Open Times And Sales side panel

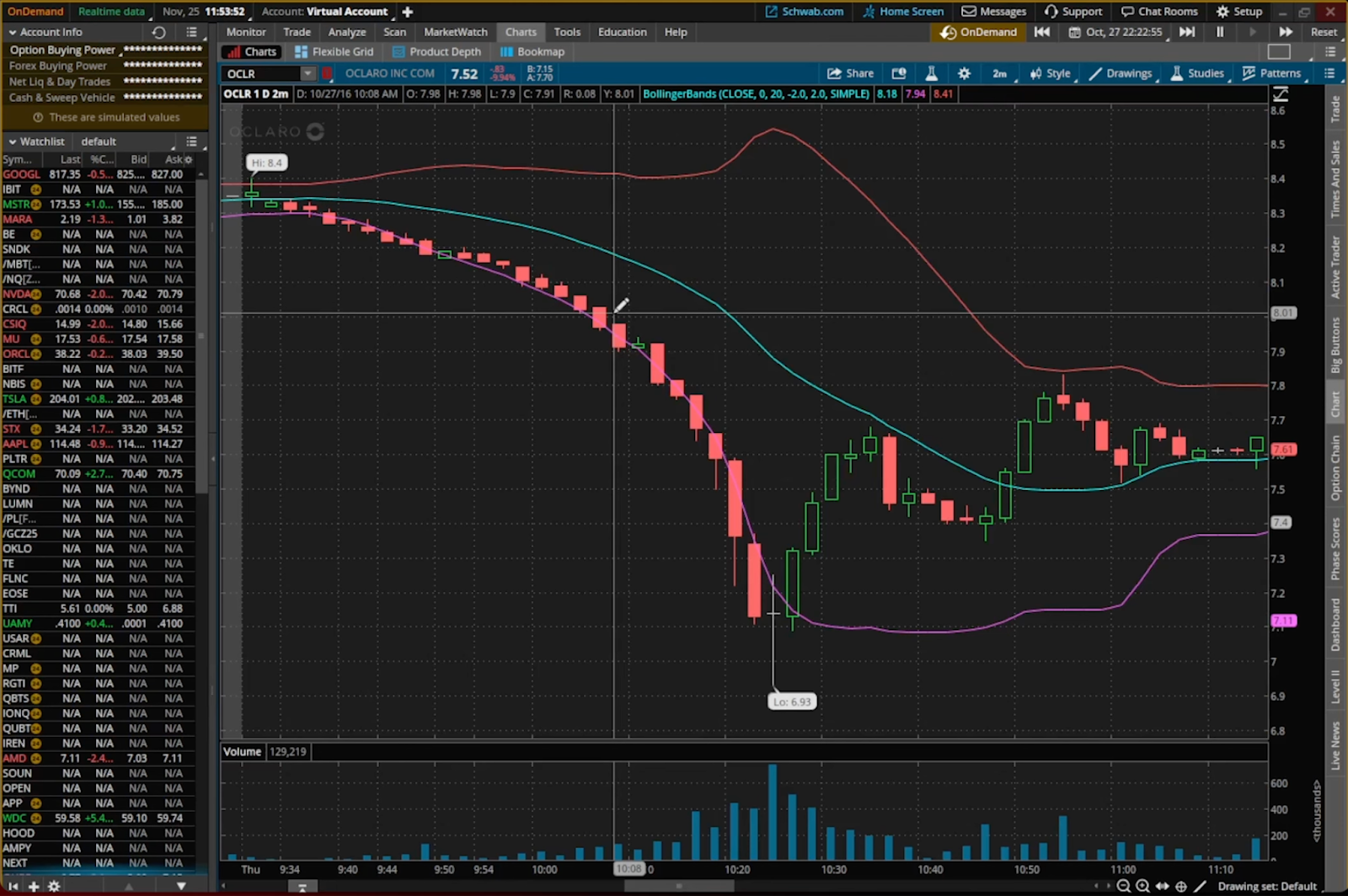coord(1335,179)
